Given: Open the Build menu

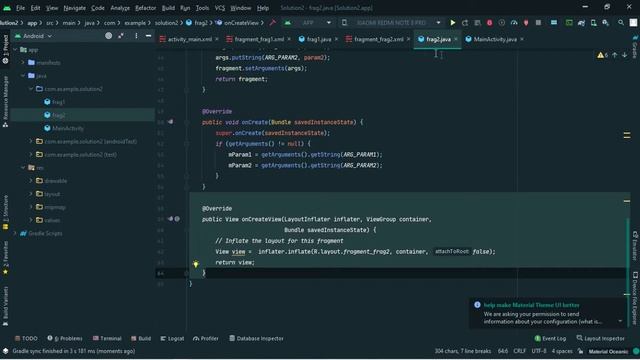Looking at the screenshot, I should coord(168,8).
